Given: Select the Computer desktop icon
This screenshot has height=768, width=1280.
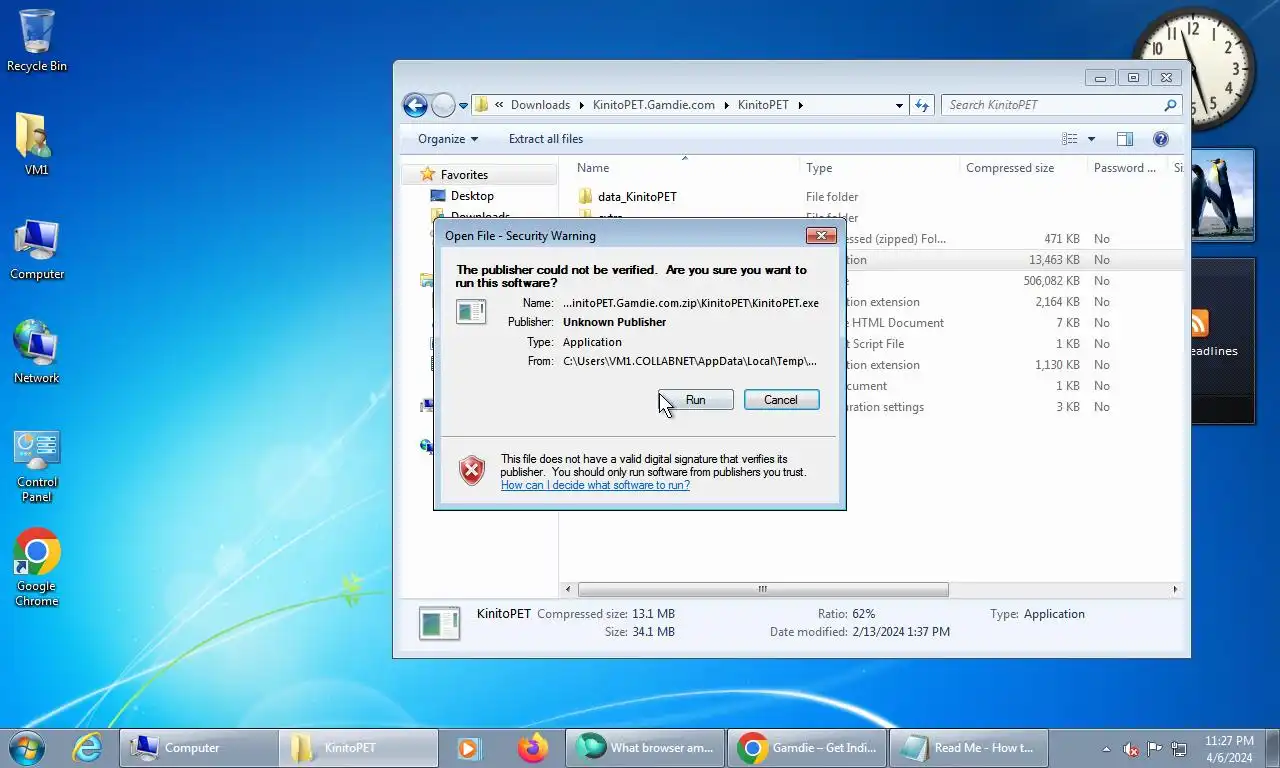Looking at the screenshot, I should point(37,249).
